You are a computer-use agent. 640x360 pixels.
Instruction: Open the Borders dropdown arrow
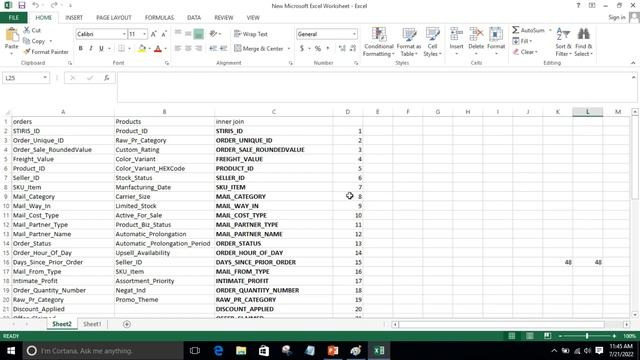pyautogui.click(x=129, y=49)
